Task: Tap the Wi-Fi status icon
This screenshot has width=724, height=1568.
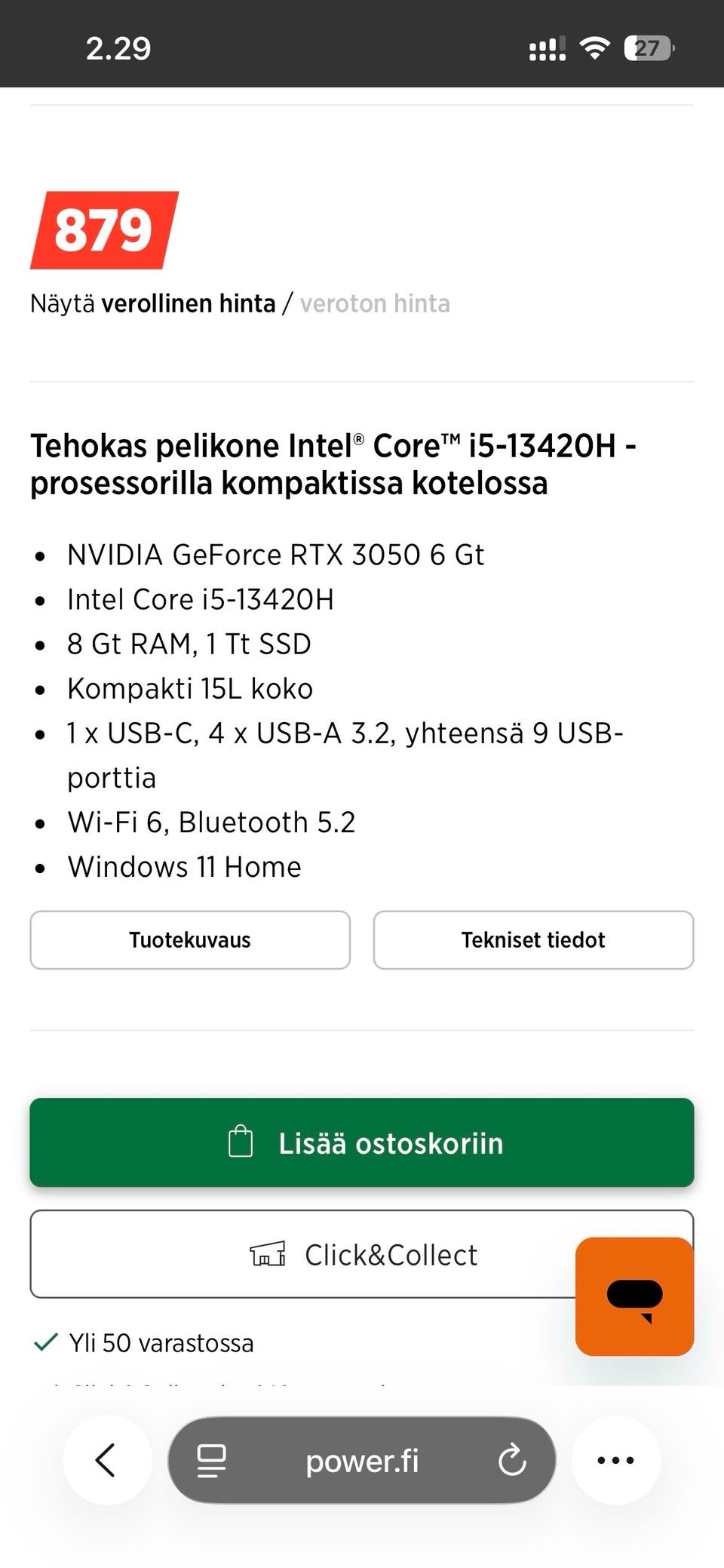Action: coord(594,49)
